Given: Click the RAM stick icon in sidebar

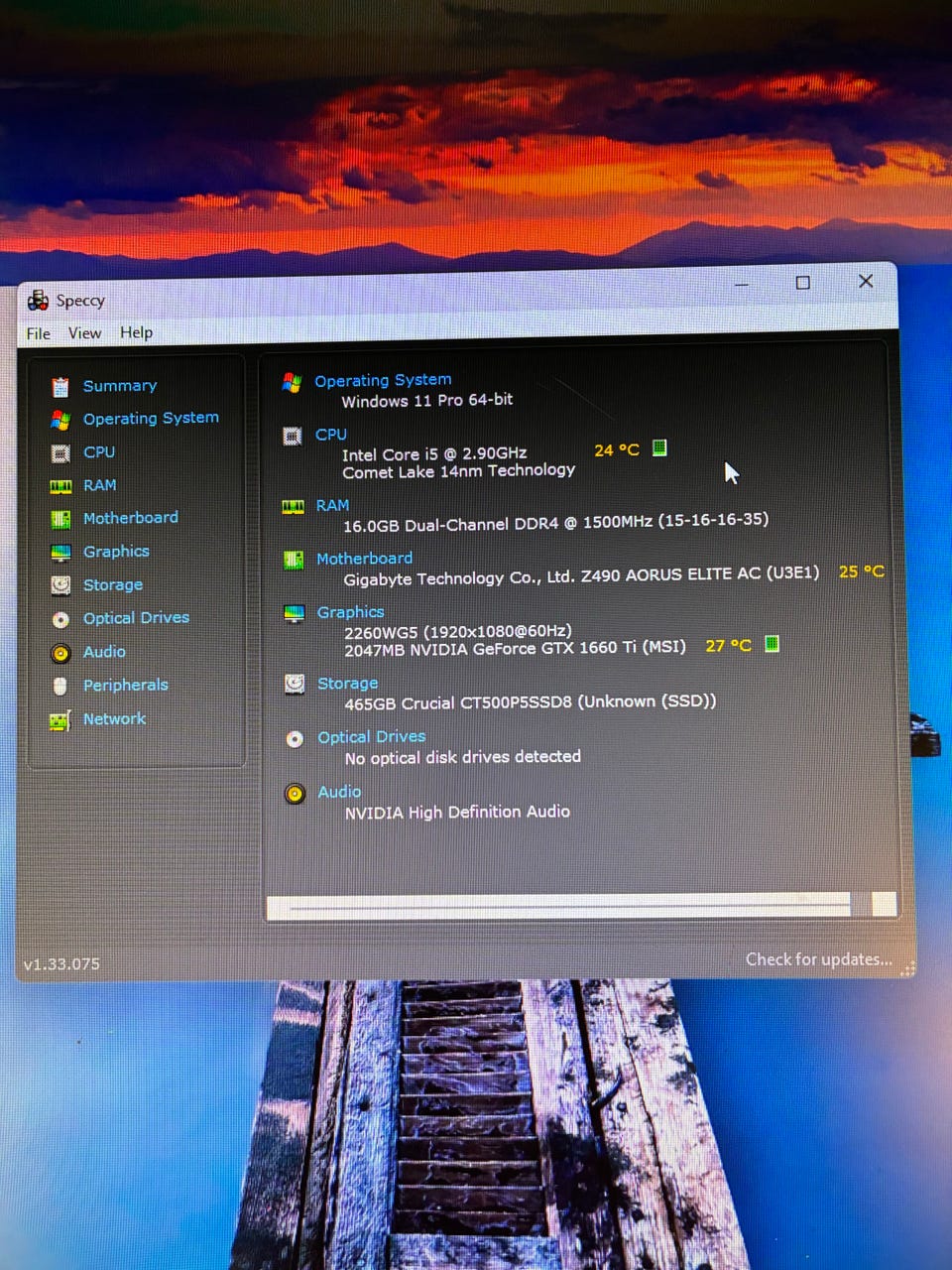Looking at the screenshot, I should 60,486.
